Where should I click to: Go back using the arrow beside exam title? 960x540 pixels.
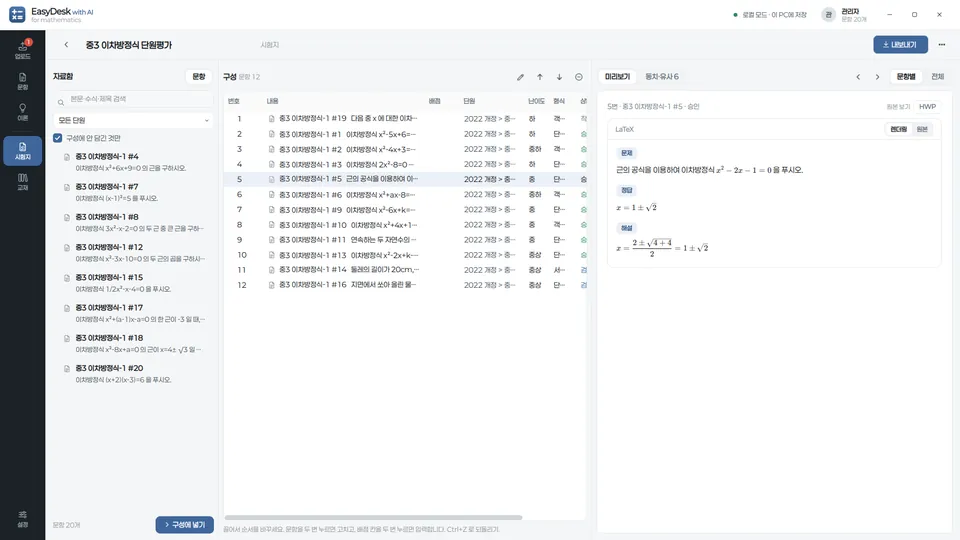[66, 45]
